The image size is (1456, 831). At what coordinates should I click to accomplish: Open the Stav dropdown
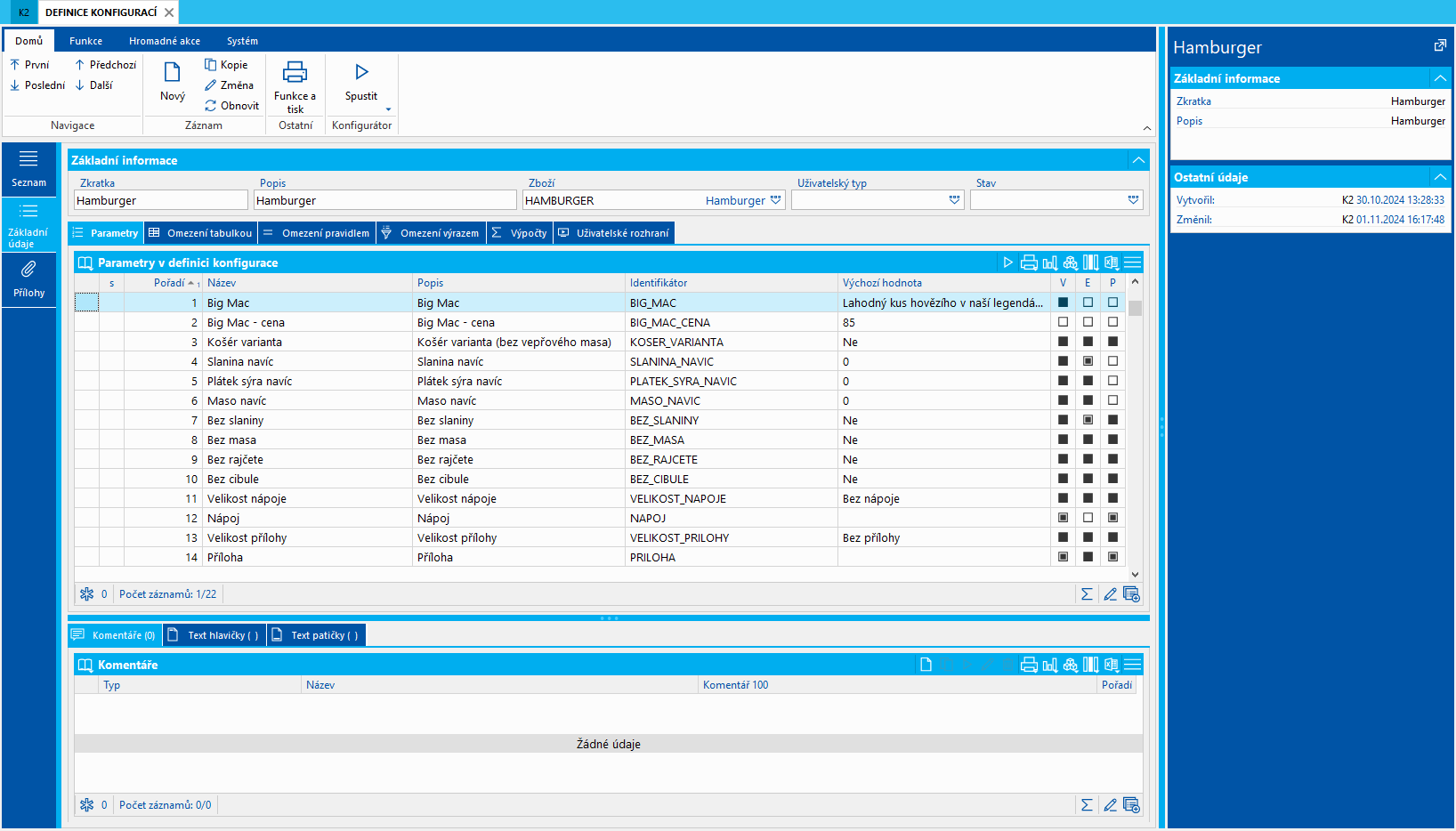click(x=1133, y=200)
